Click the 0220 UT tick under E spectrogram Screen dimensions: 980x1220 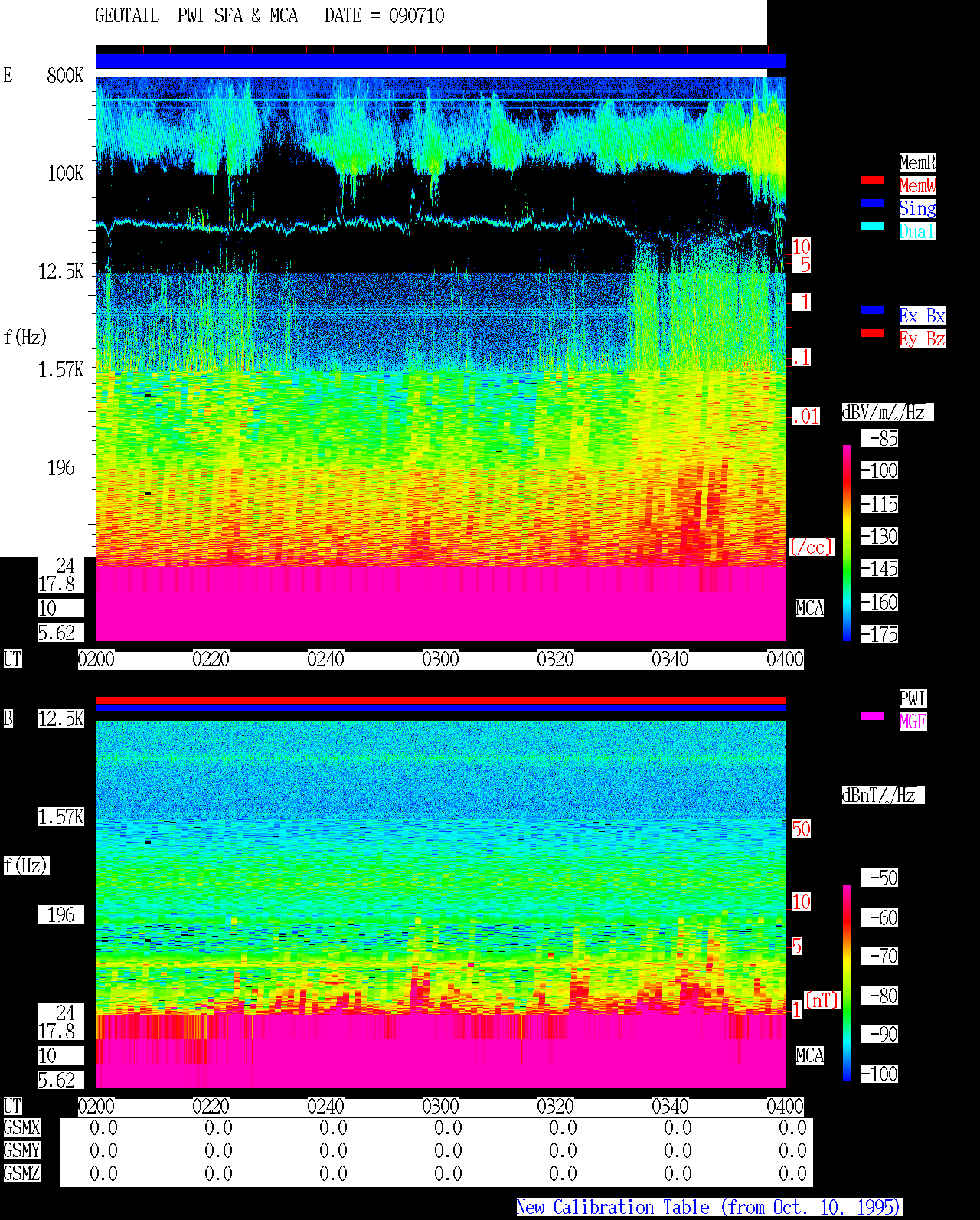pos(211,659)
